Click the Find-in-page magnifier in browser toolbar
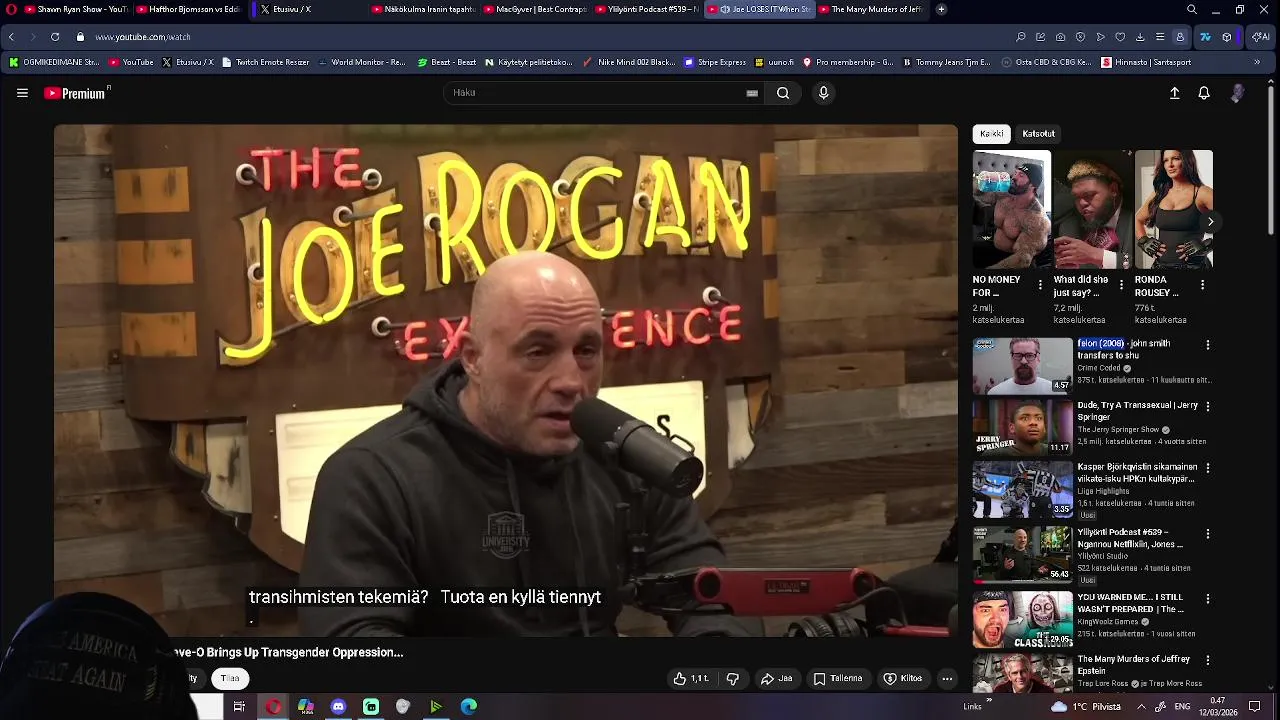Screen dimensions: 1280x720 click(x=1021, y=37)
